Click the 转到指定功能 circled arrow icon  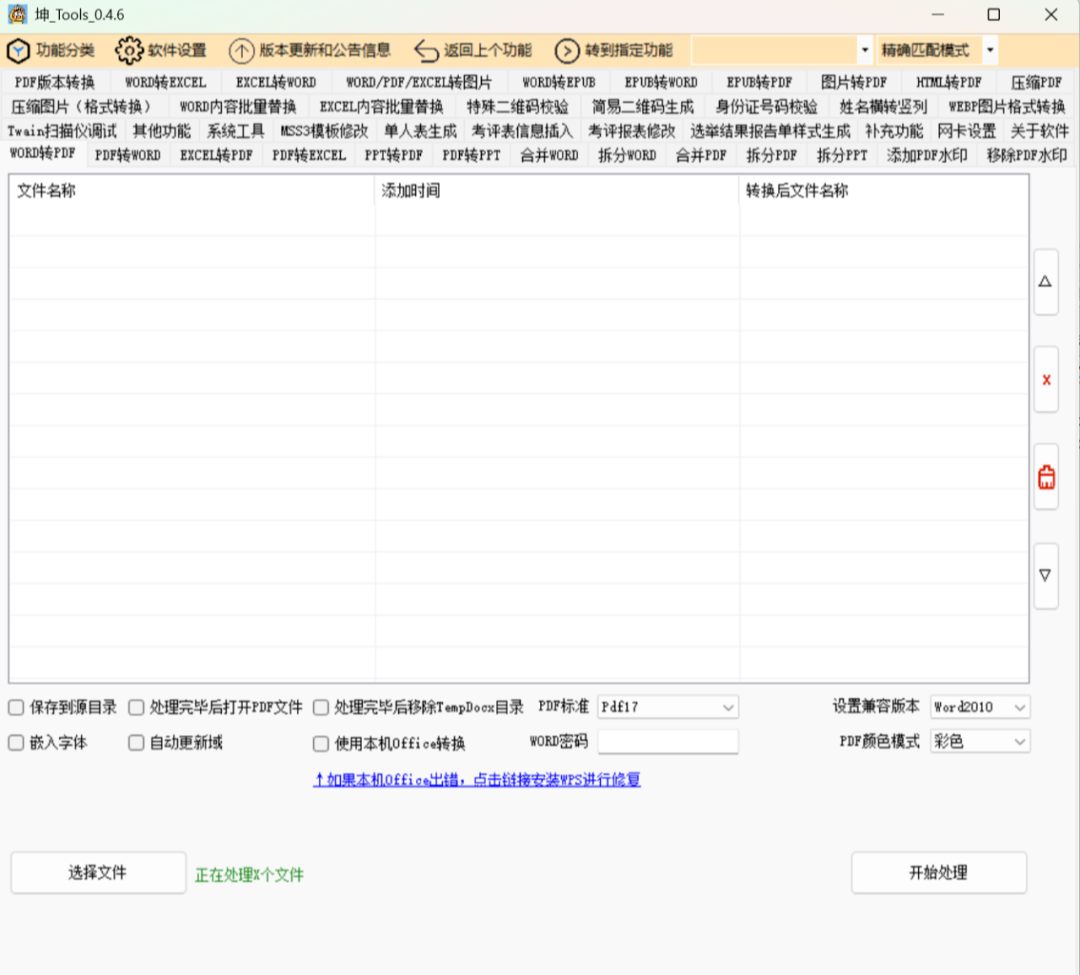click(x=567, y=50)
